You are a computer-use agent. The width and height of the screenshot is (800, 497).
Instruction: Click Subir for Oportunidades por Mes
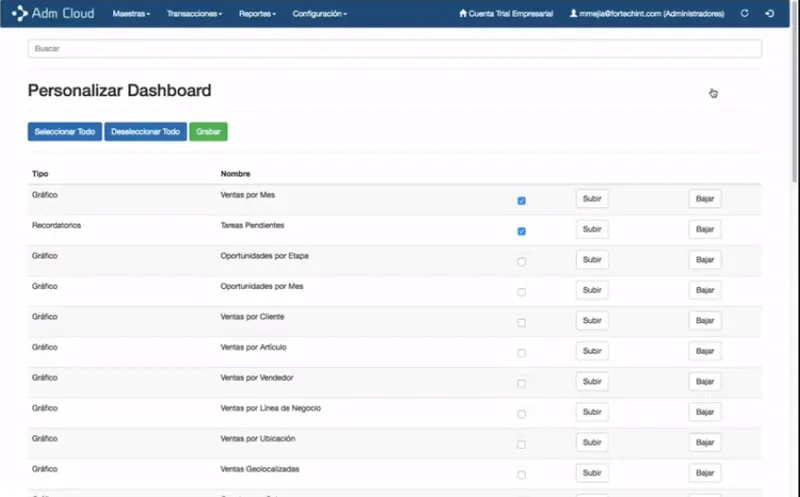(x=592, y=290)
